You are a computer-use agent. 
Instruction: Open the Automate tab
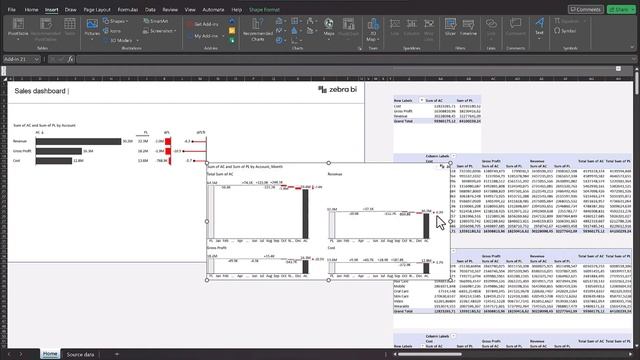(x=213, y=9)
